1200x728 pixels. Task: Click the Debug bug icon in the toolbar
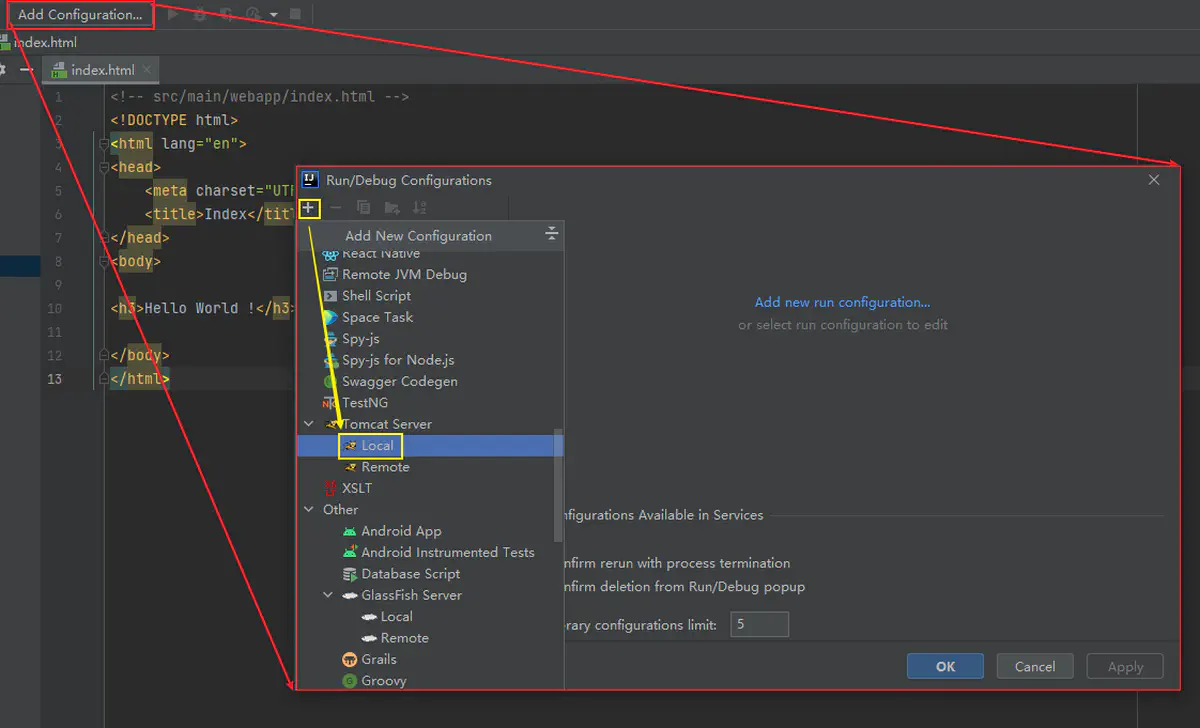point(200,14)
